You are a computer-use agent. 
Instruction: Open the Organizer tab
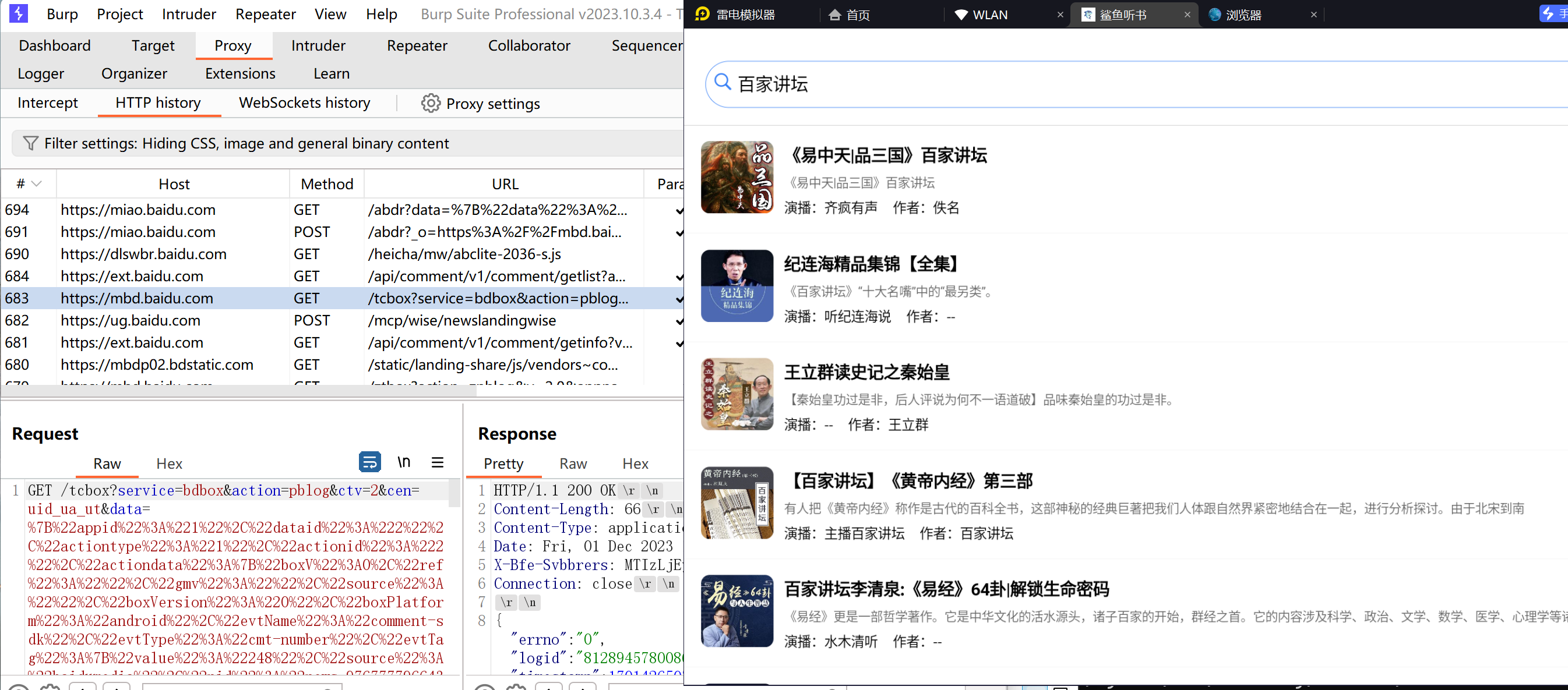[134, 73]
